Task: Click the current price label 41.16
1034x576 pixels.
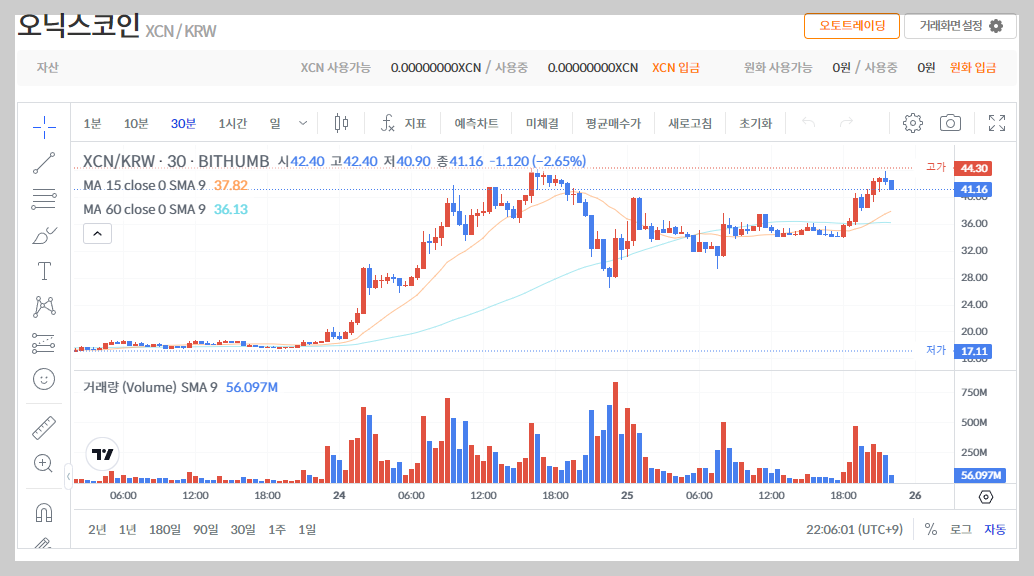Action: point(973,189)
